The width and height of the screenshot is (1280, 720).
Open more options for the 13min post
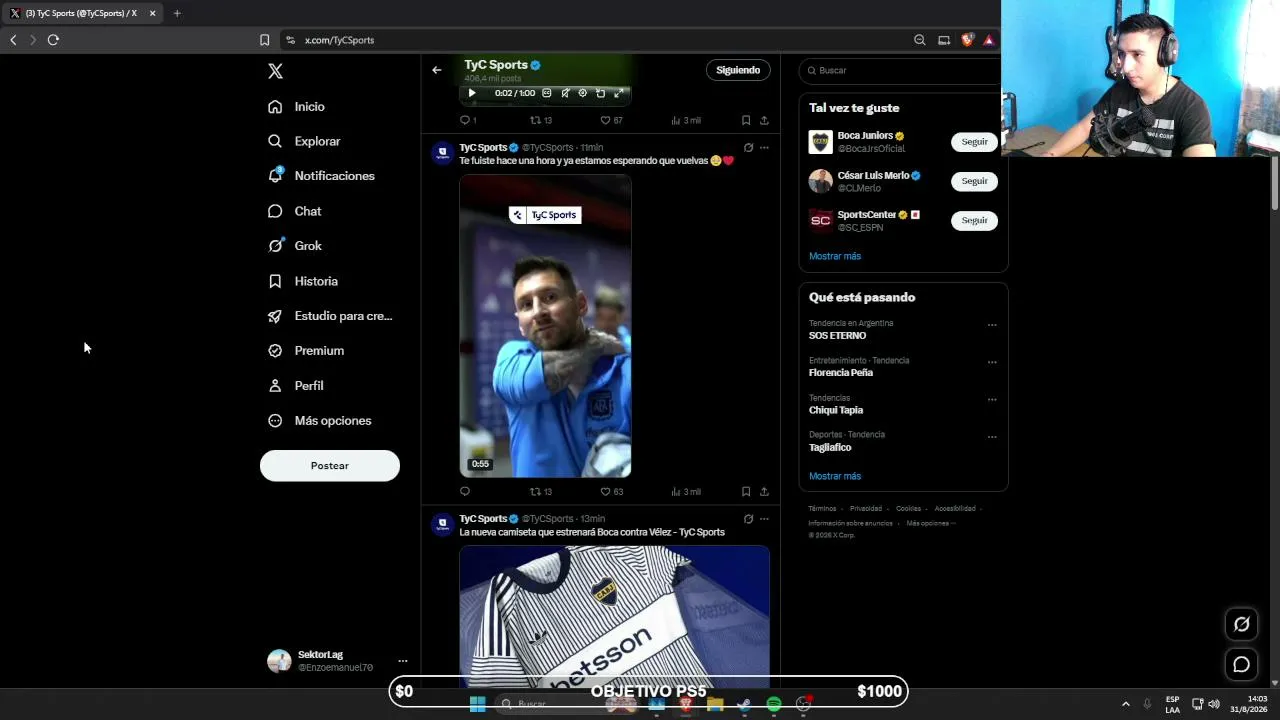point(764,519)
